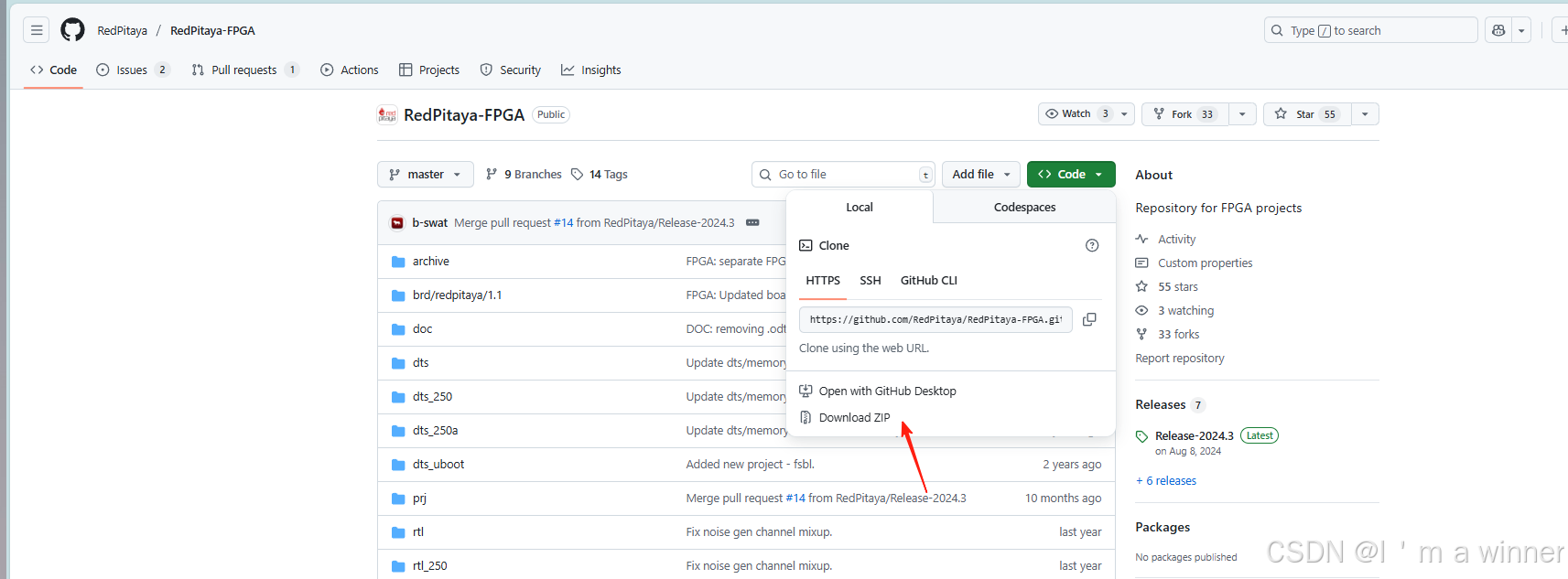The height and width of the screenshot is (579, 1568).
Task: Open the prj folder
Action: click(x=419, y=499)
